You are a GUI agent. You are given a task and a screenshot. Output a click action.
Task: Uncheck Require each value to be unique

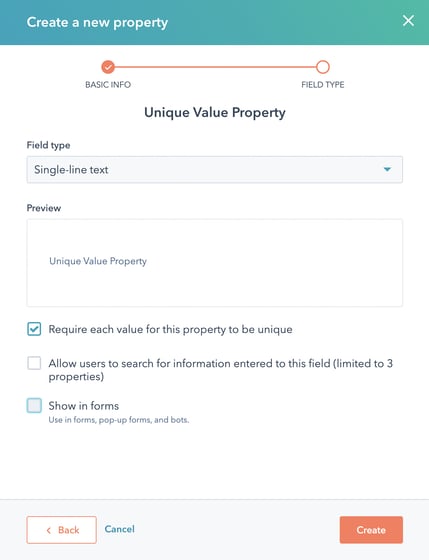(34, 329)
